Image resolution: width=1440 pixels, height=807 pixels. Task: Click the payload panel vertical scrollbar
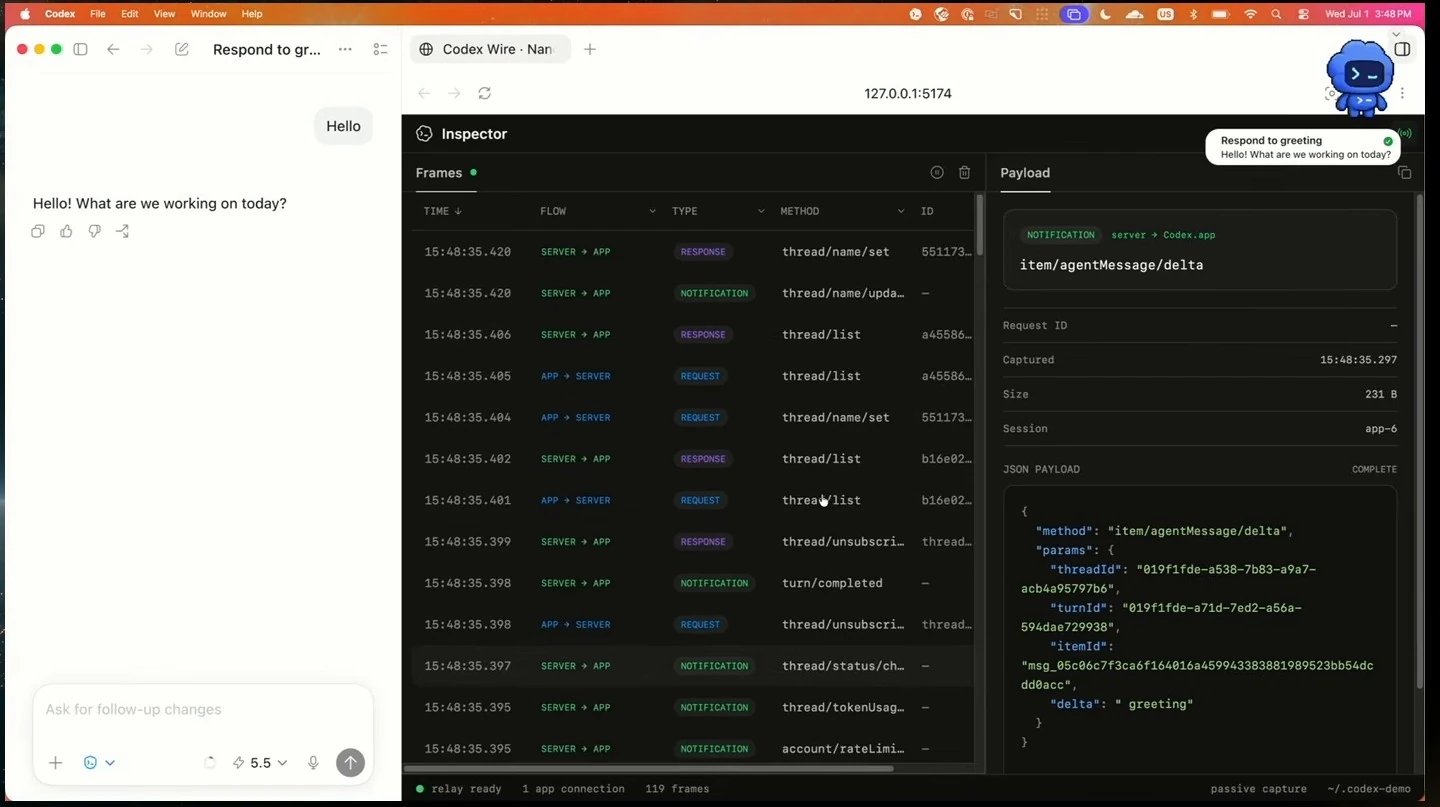(1419, 440)
